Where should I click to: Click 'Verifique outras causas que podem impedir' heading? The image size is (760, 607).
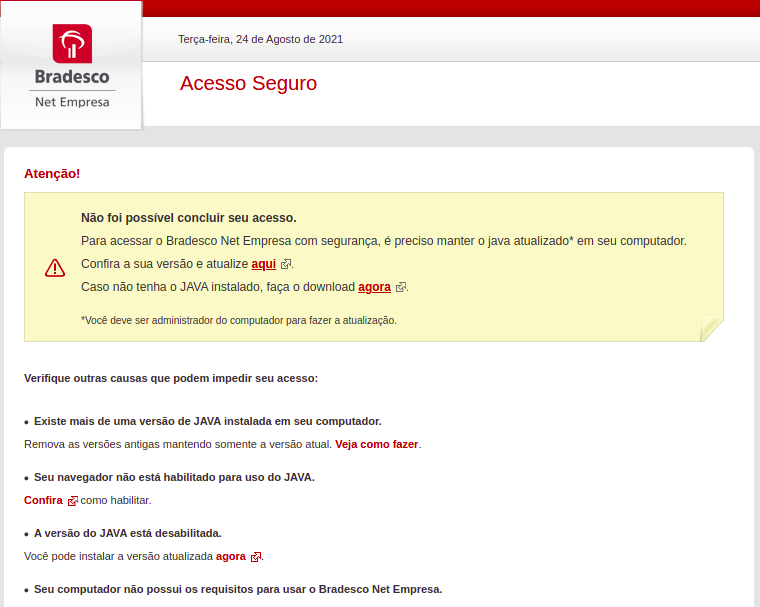pos(171,378)
